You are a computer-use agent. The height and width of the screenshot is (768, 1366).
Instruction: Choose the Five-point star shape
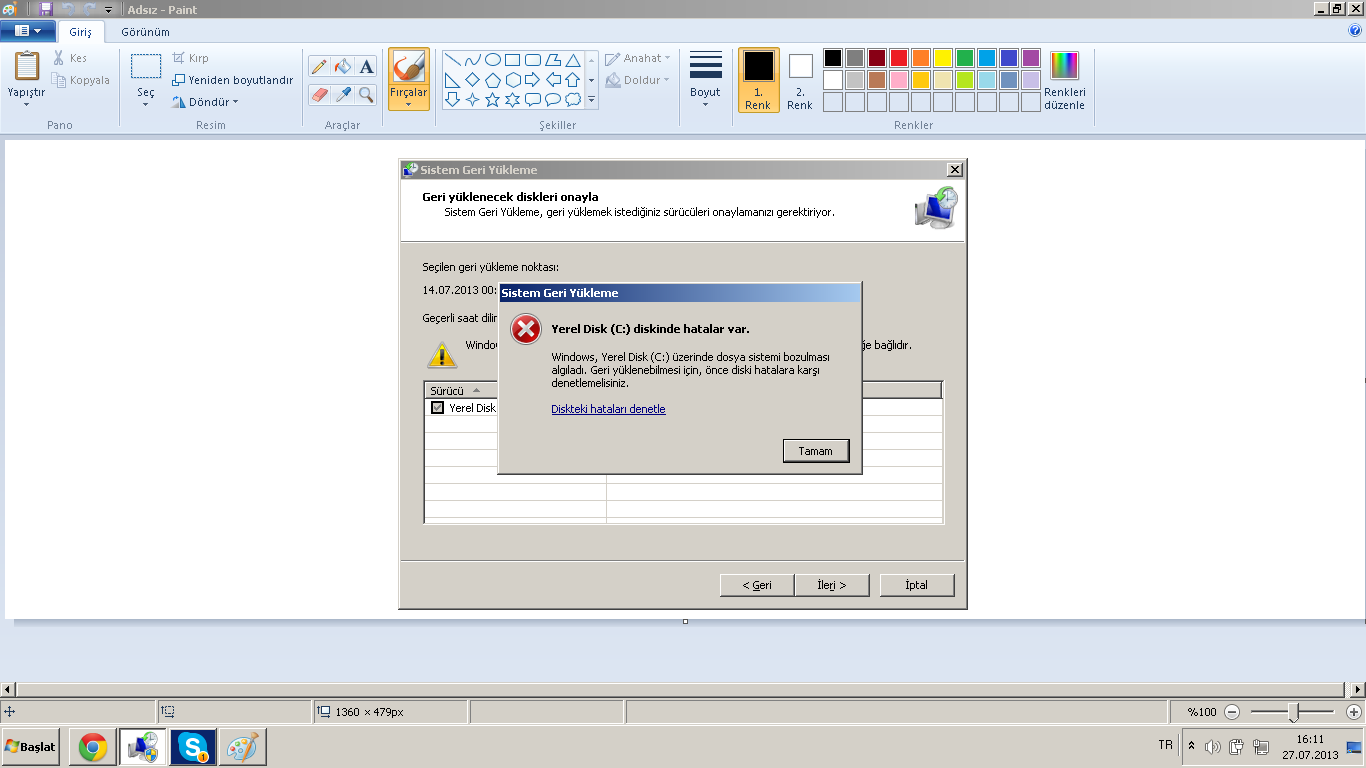492,99
